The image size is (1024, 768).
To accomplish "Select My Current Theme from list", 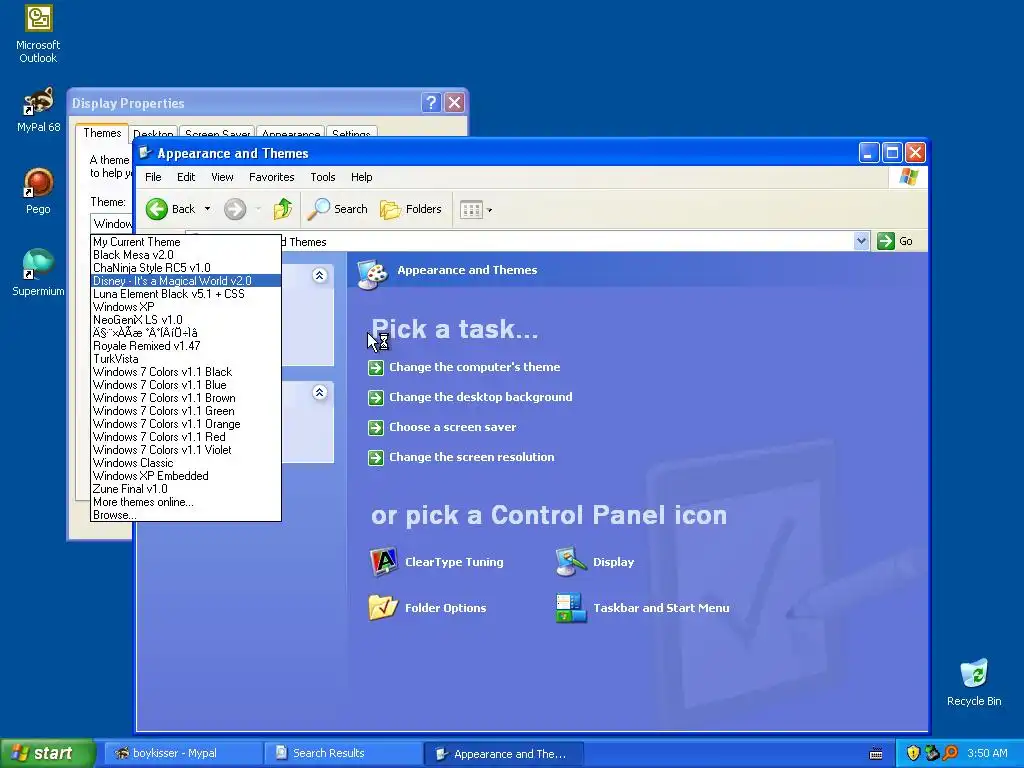I will [186, 242].
